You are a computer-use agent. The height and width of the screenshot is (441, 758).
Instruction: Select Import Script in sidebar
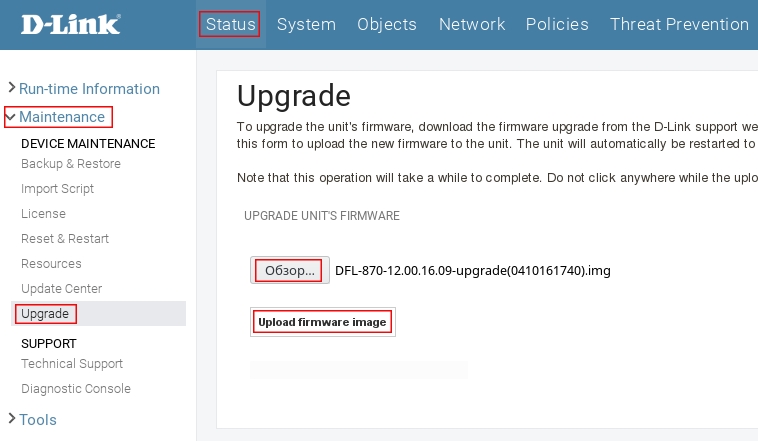(58, 189)
